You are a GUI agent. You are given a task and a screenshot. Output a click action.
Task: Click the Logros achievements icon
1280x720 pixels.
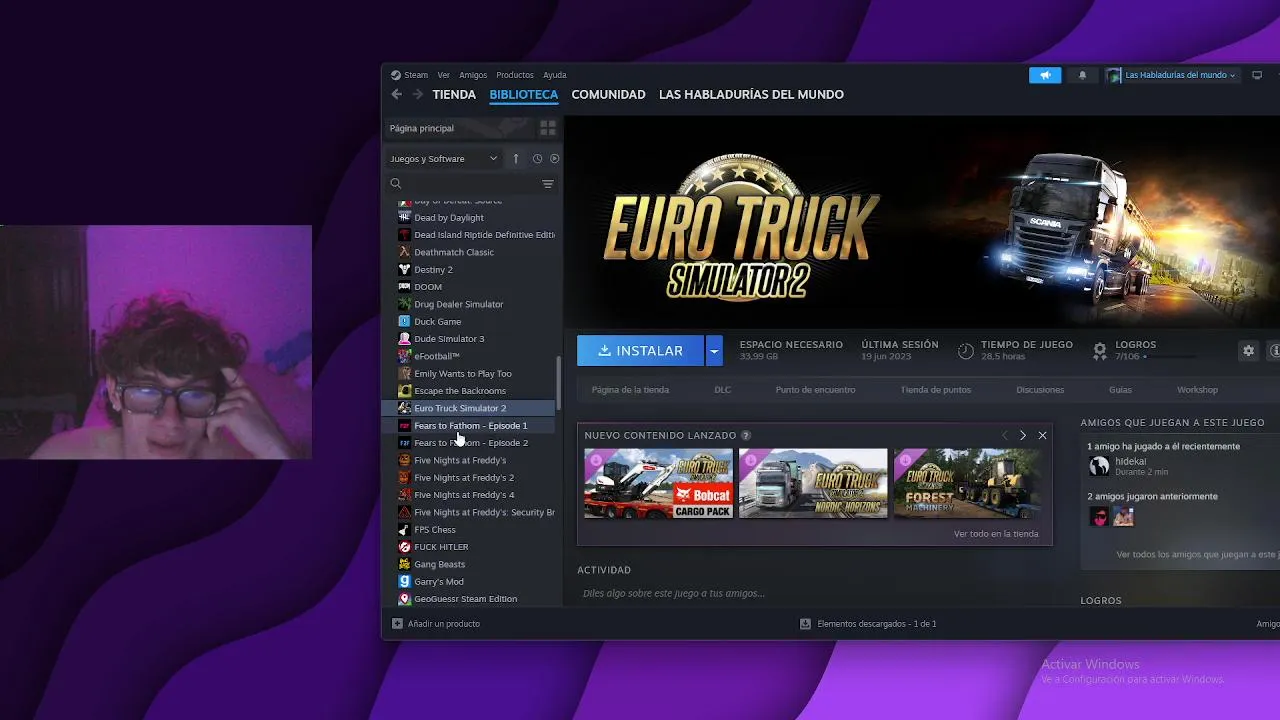pos(1100,351)
